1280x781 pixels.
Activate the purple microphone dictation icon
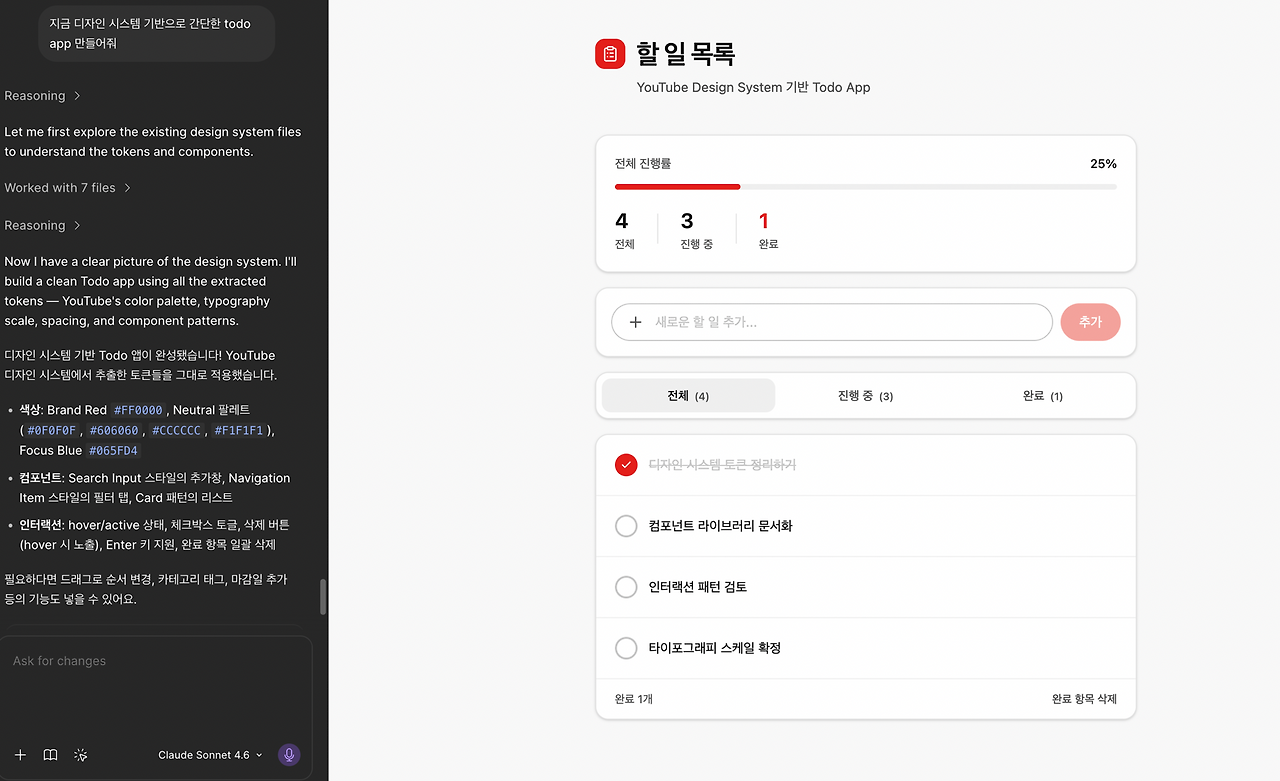coord(289,754)
